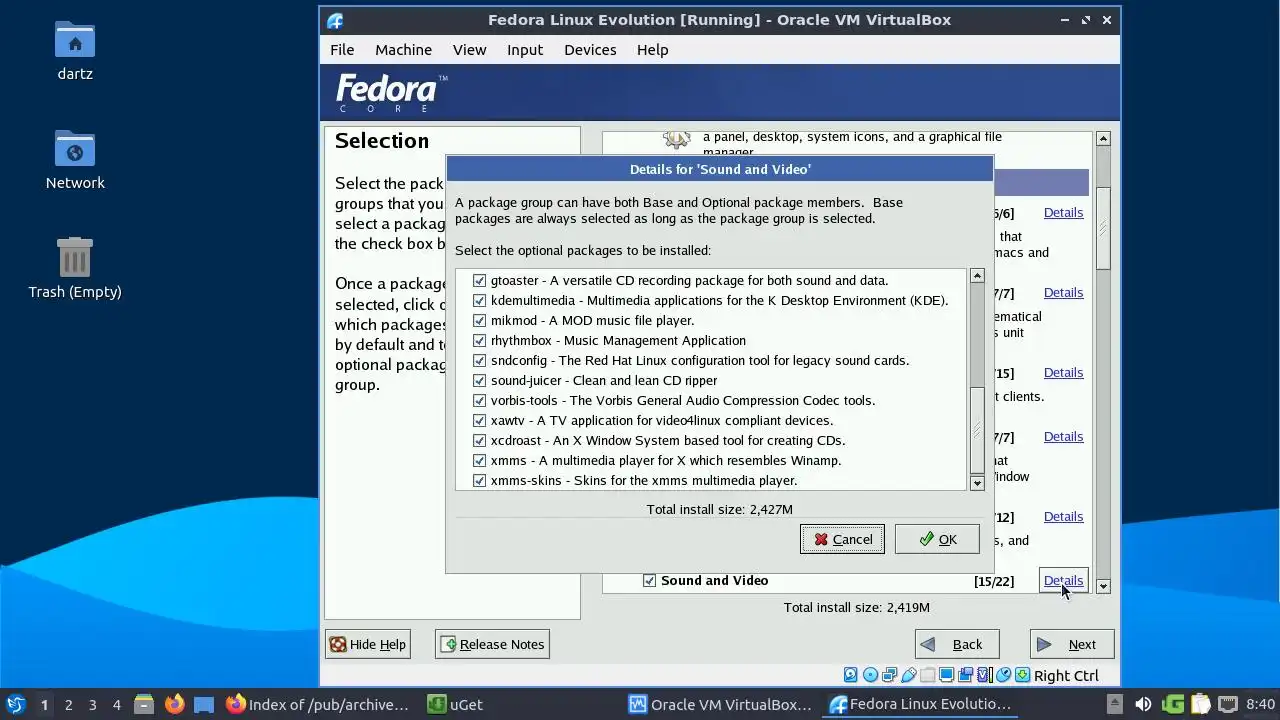Uncheck the gtoaster package
Screen dimensions: 1280x720
(479, 280)
